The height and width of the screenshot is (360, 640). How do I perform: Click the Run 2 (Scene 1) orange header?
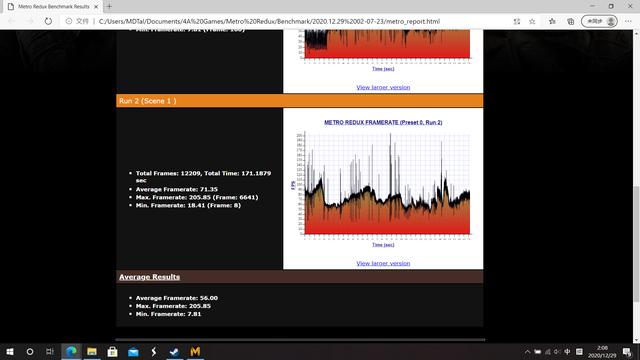(x=300, y=101)
